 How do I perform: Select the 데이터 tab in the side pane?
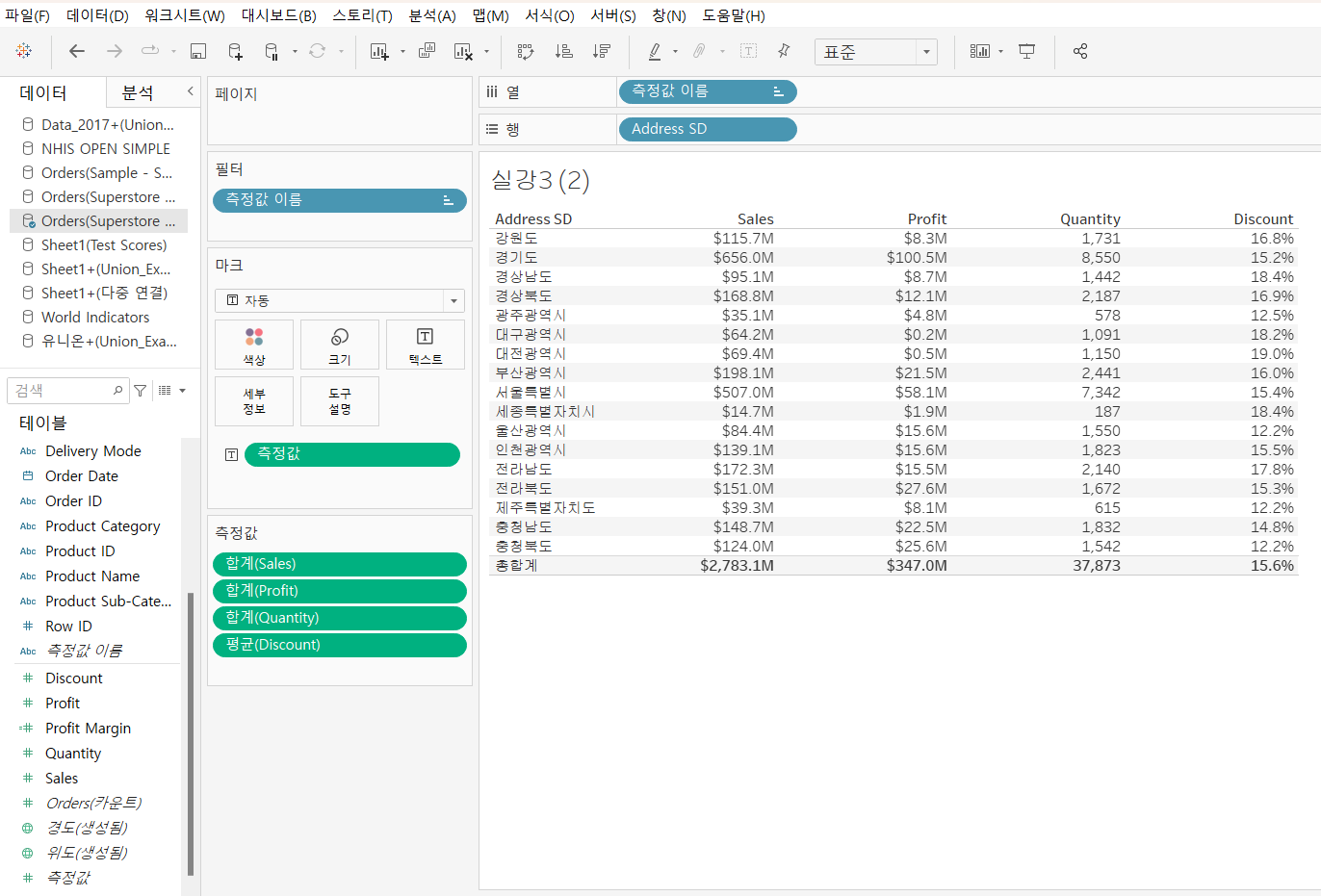[43, 92]
